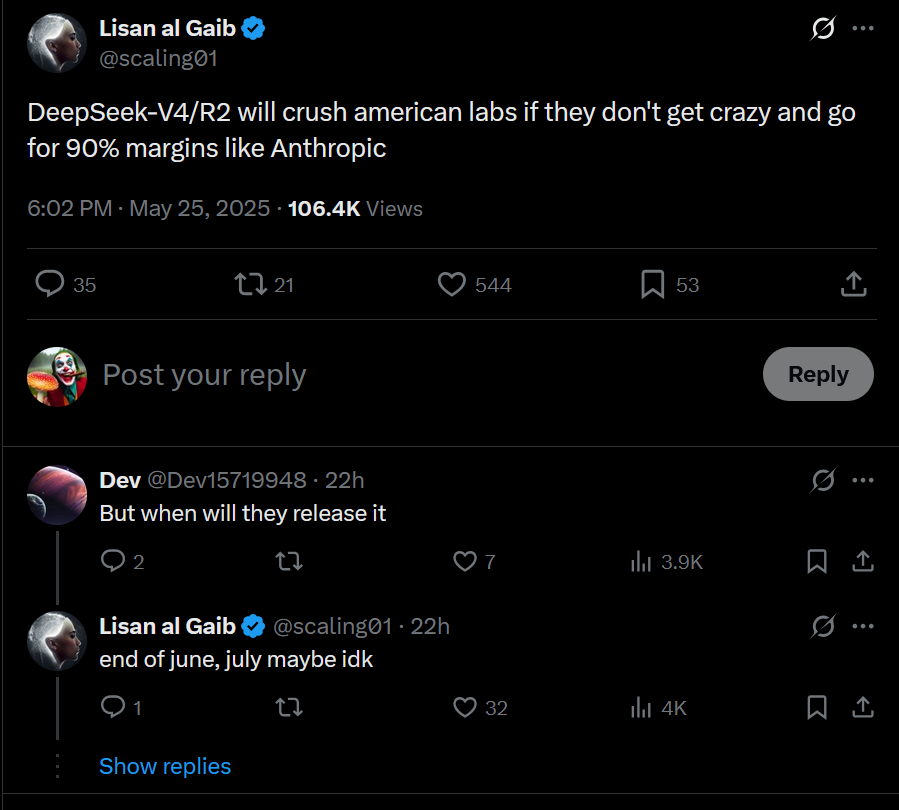Expand the 'Show replies' link
Image resolution: width=899 pixels, height=810 pixels.
pyautogui.click(x=165, y=766)
